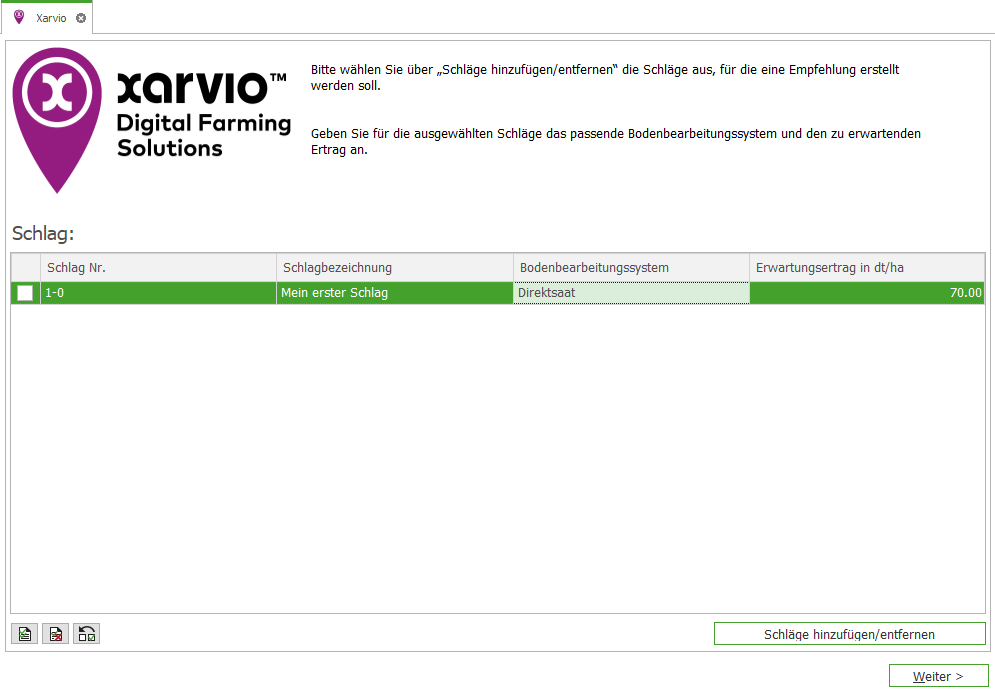
Task: Click the document icon with red cross
Action: coord(55,633)
